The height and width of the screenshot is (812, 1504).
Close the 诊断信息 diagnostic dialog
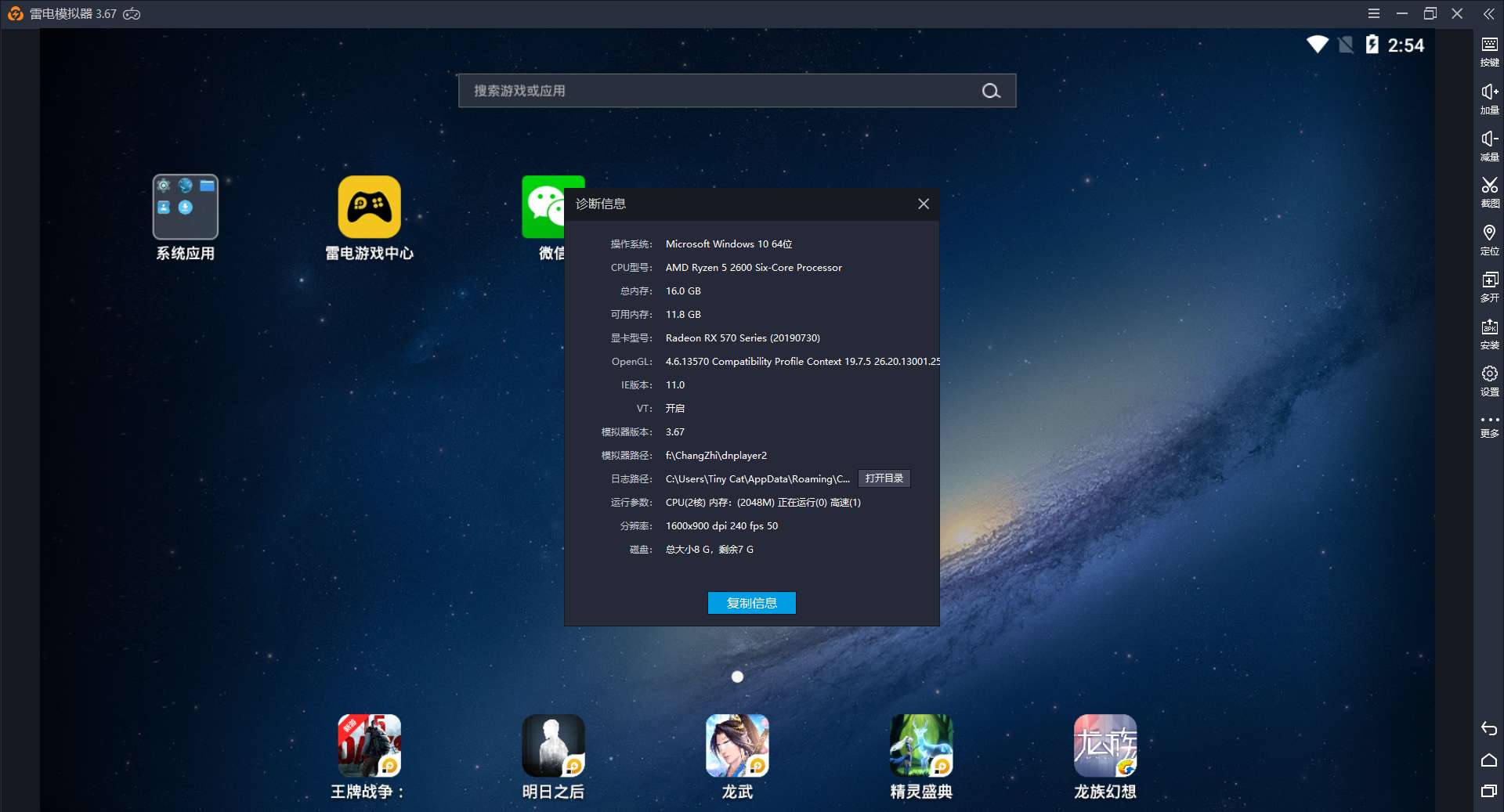(924, 204)
